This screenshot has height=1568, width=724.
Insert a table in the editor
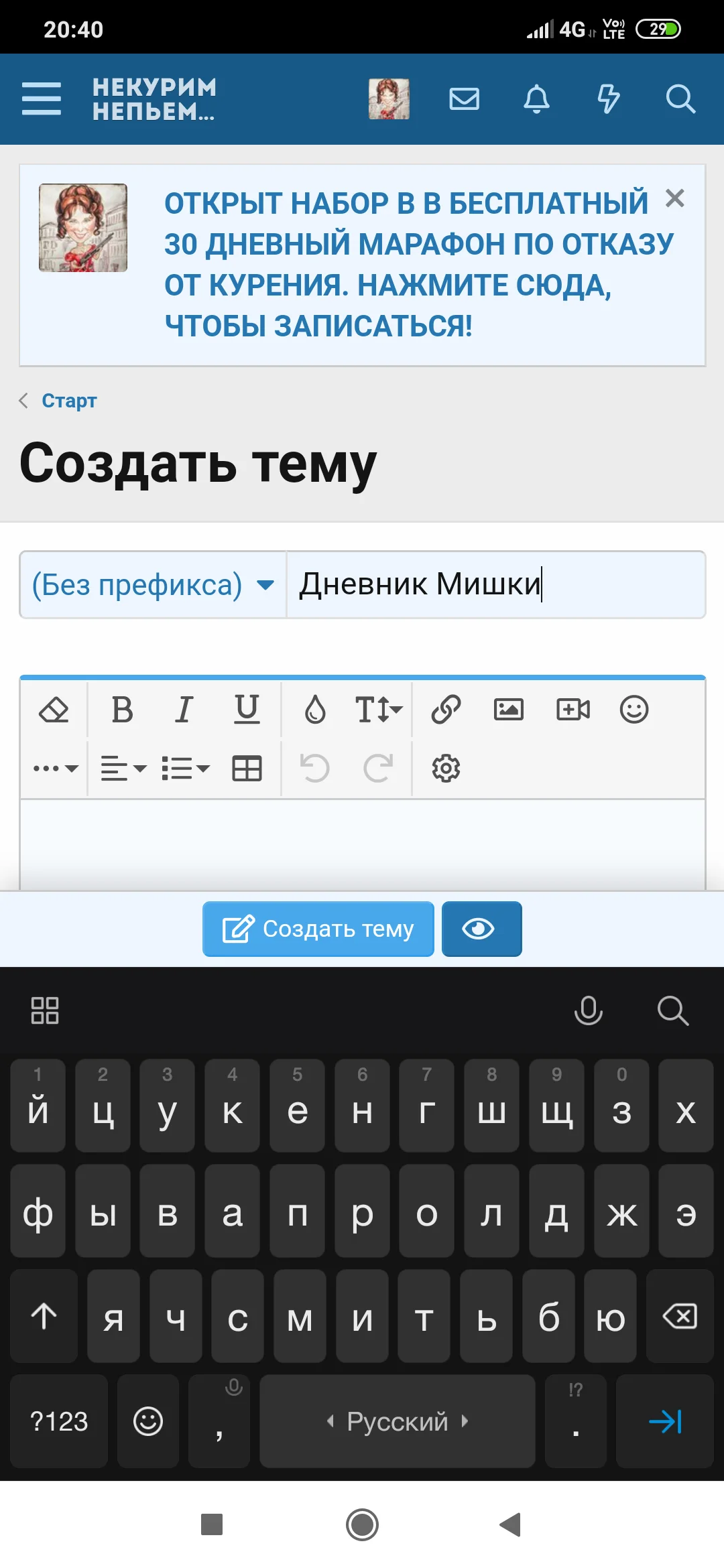(247, 769)
